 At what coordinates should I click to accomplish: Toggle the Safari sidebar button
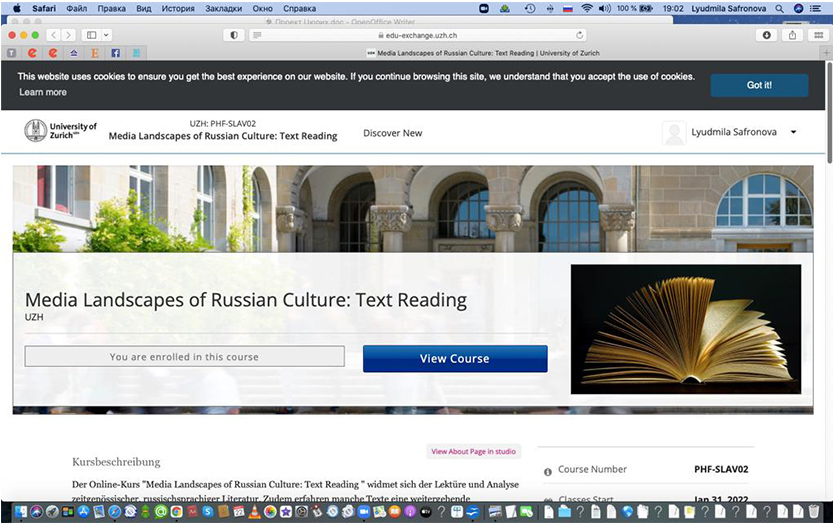[x=91, y=35]
